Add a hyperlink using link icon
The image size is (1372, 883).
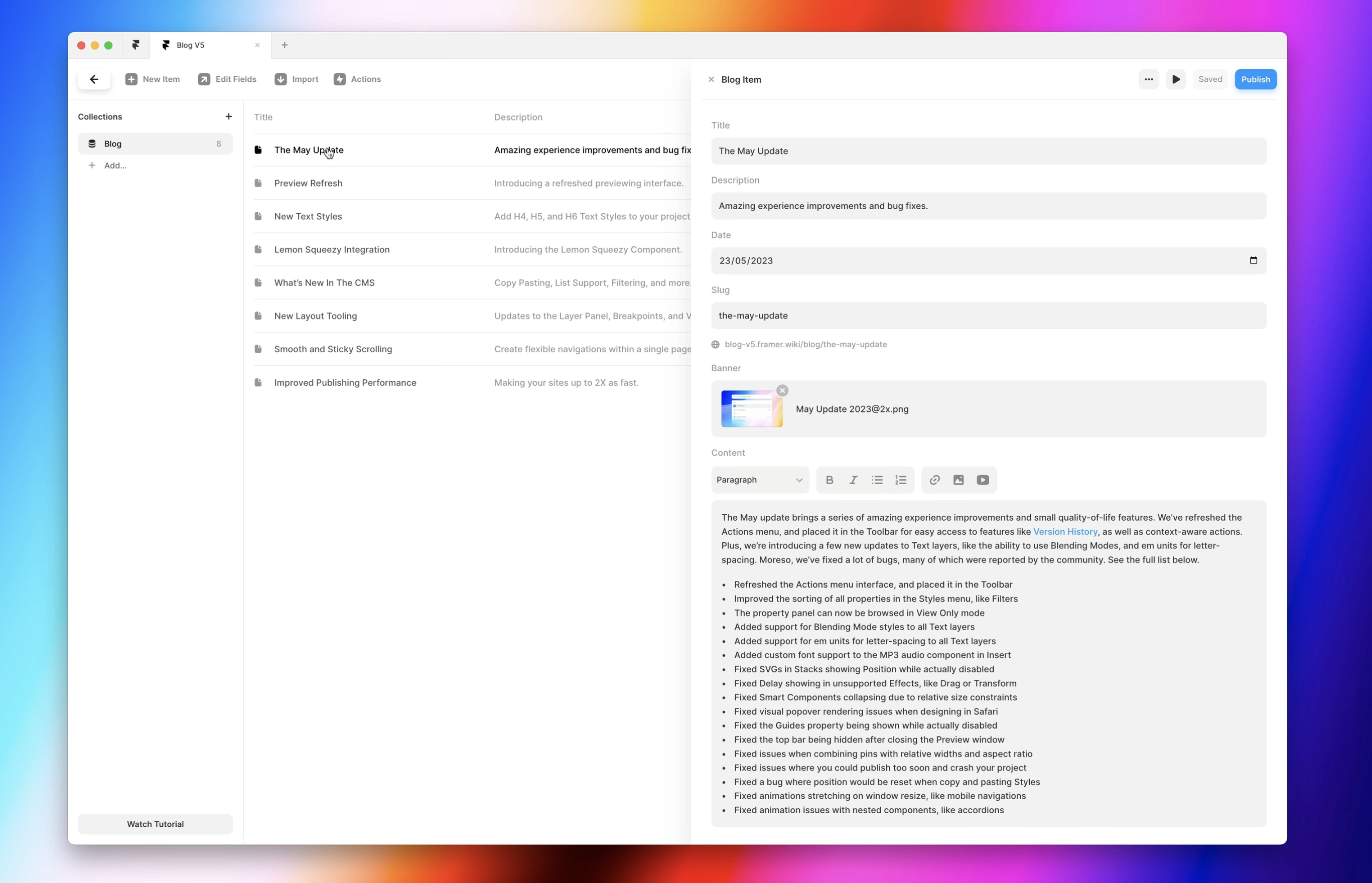934,480
